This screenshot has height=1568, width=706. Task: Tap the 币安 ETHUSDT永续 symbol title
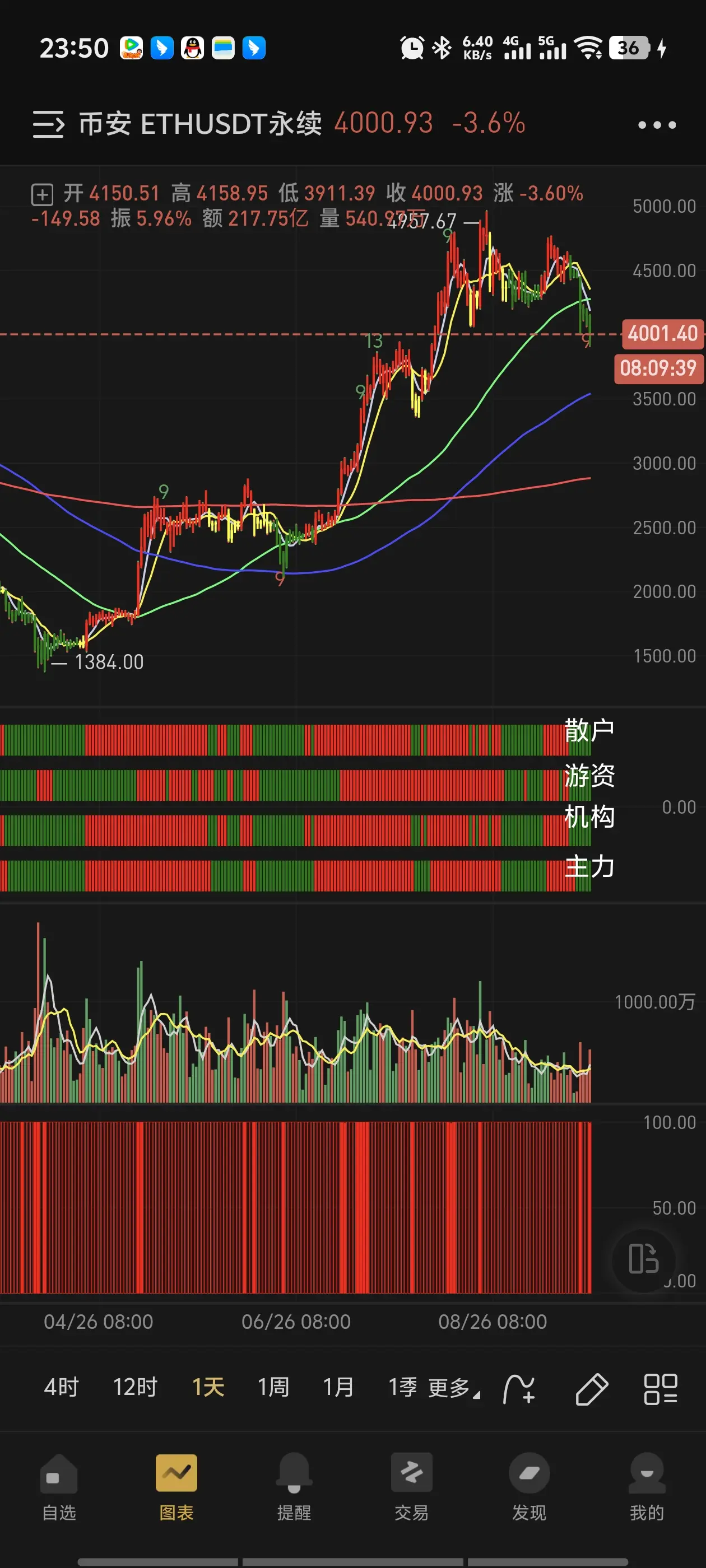click(201, 124)
